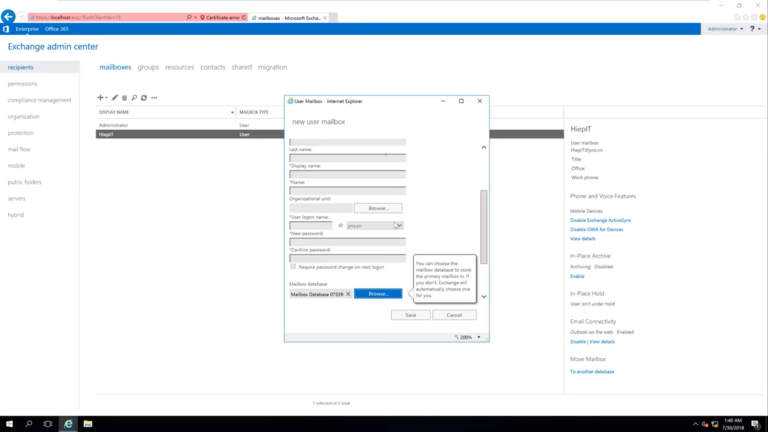This screenshot has width=768, height=432.
Task: Click the Certificate error indicator
Action: point(223,18)
